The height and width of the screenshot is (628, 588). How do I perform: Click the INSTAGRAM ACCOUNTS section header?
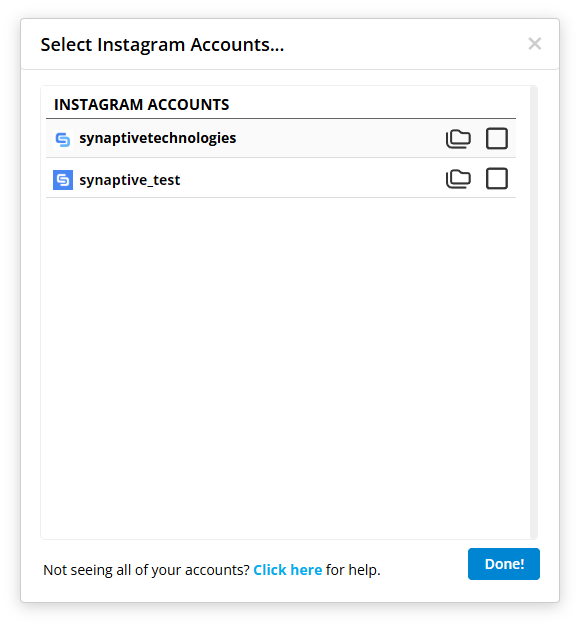point(141,105)
